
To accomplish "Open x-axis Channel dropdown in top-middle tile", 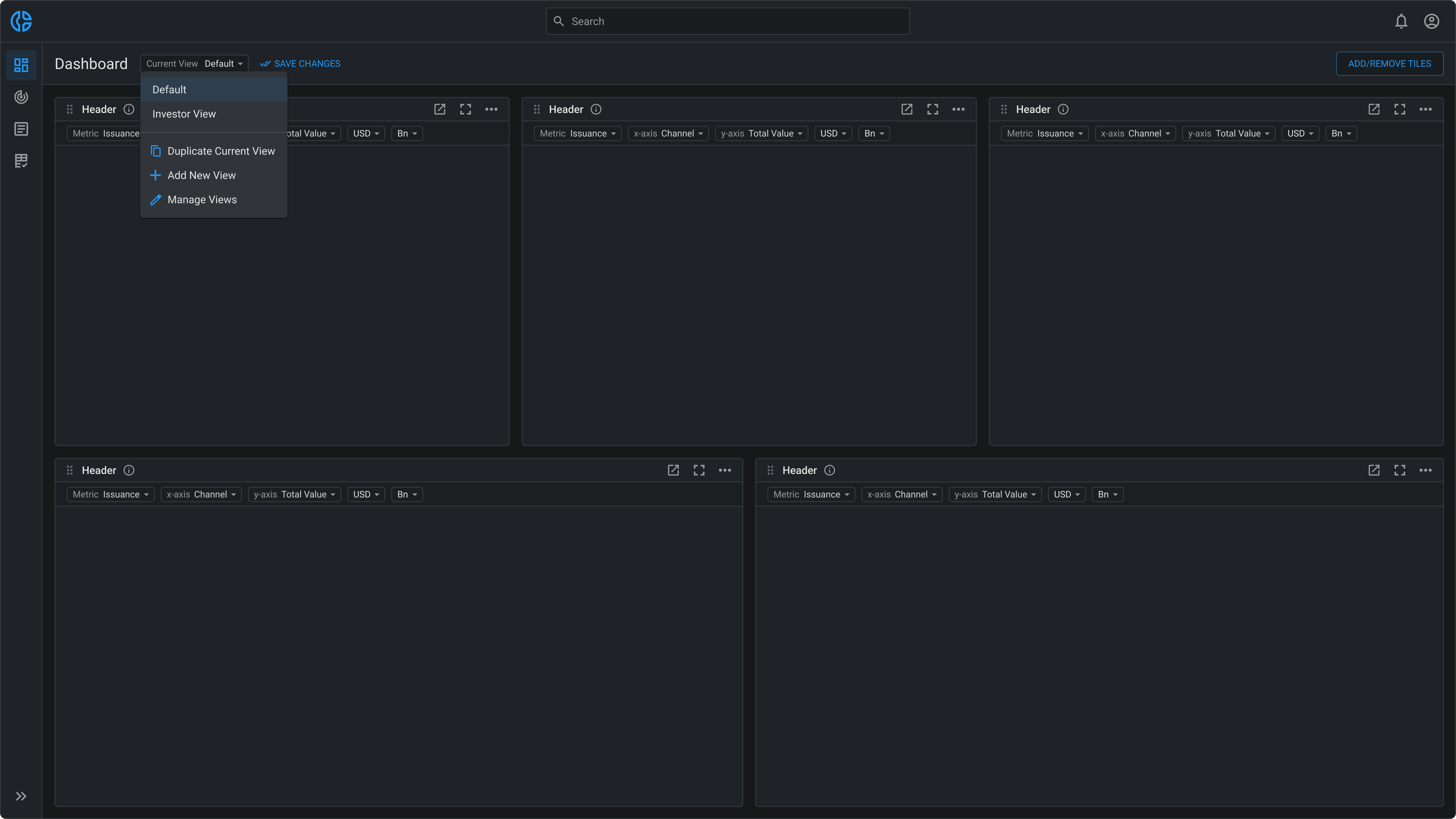I will click(x=668, y=133).
